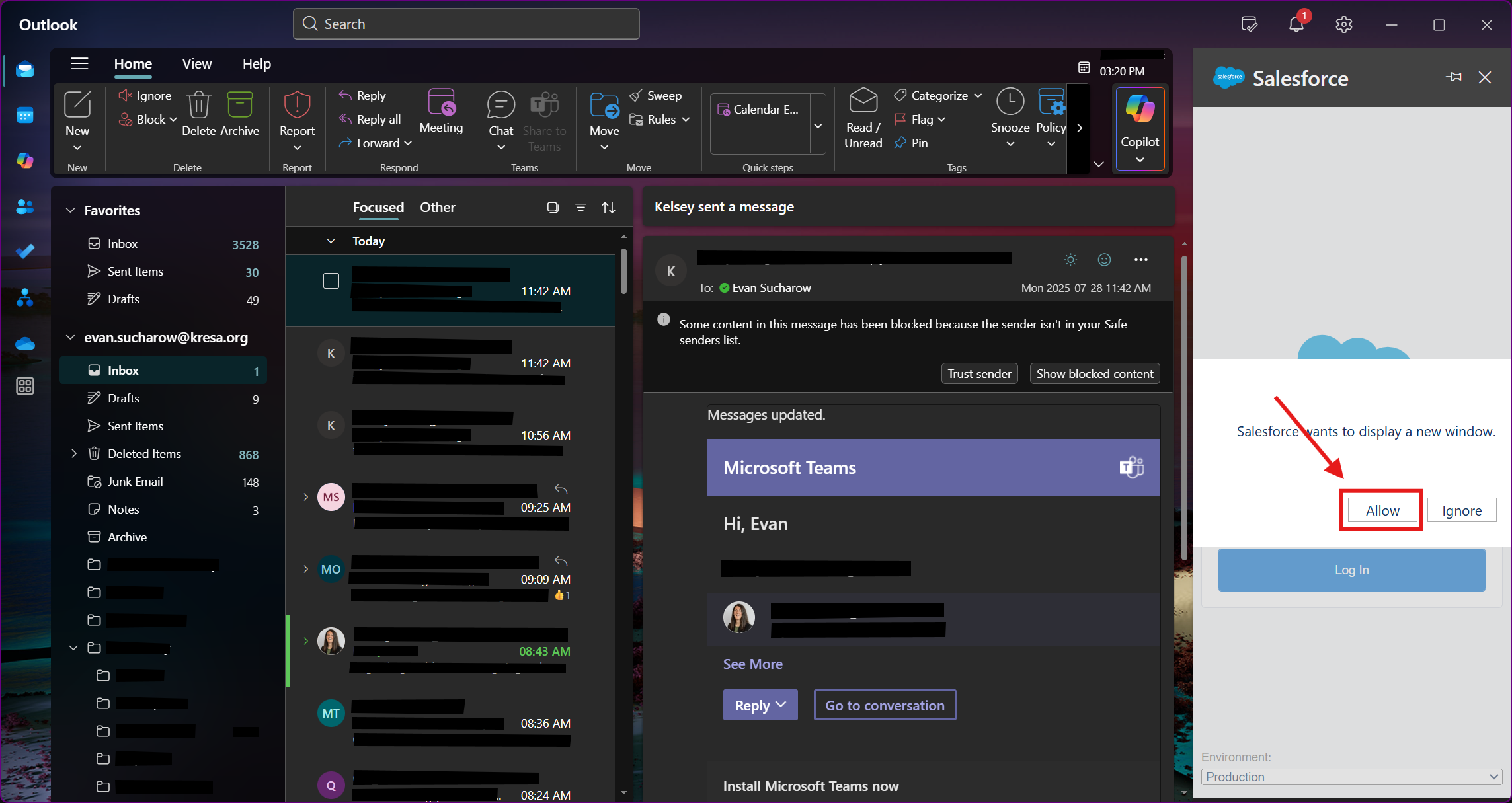
Task: Open more message actions ellipsis menu
Action: (1140, 260)
